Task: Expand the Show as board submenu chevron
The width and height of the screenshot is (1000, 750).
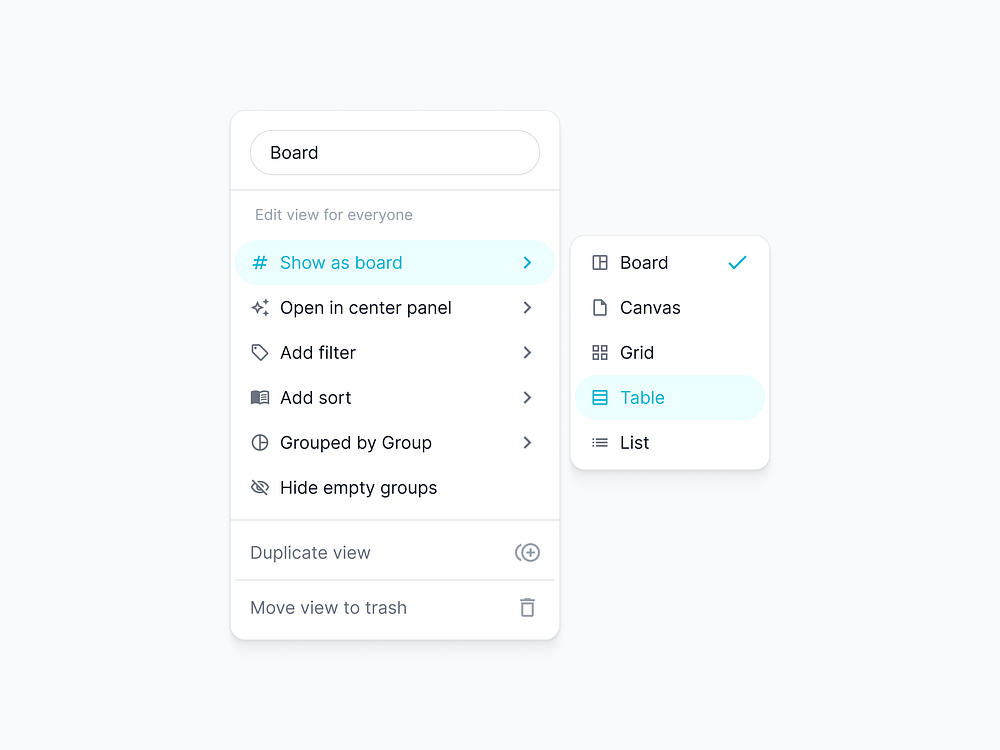Action: (x=527, y=262)
